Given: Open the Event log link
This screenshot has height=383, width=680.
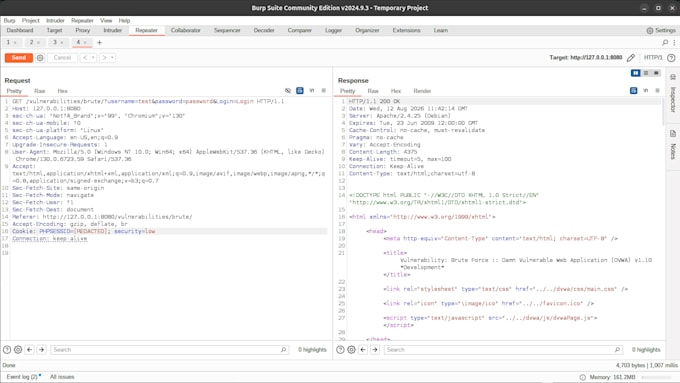Looking at the screenshot, I should click(22, 377).
